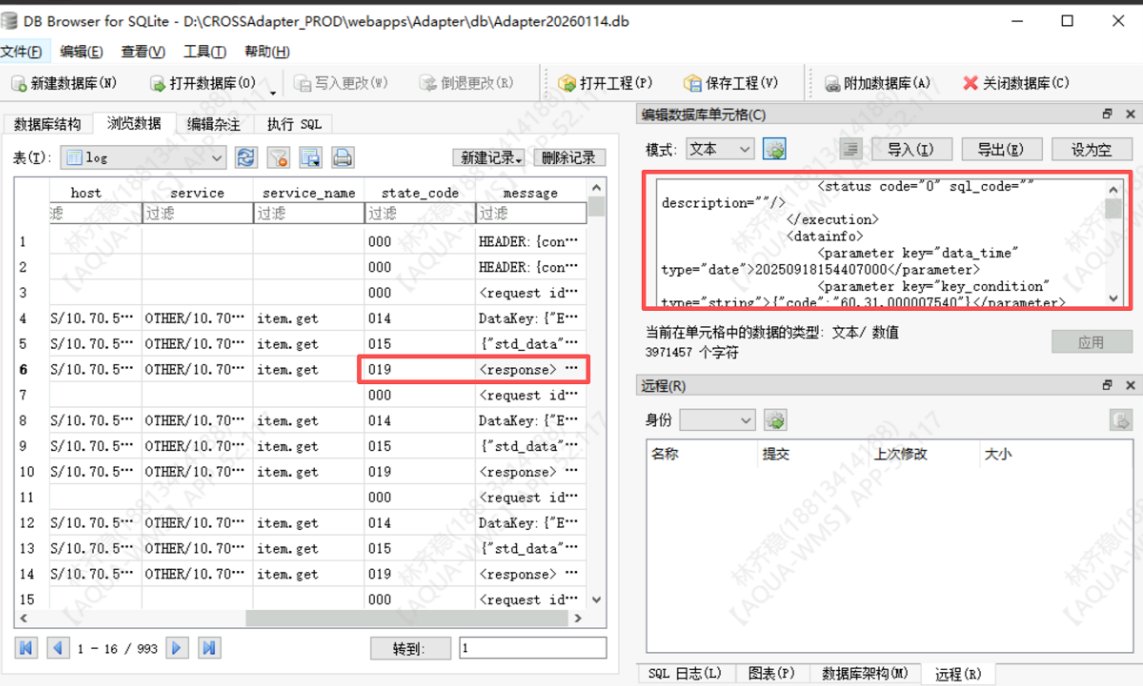
Task: Click the print table icon
Action: (342, 157)
